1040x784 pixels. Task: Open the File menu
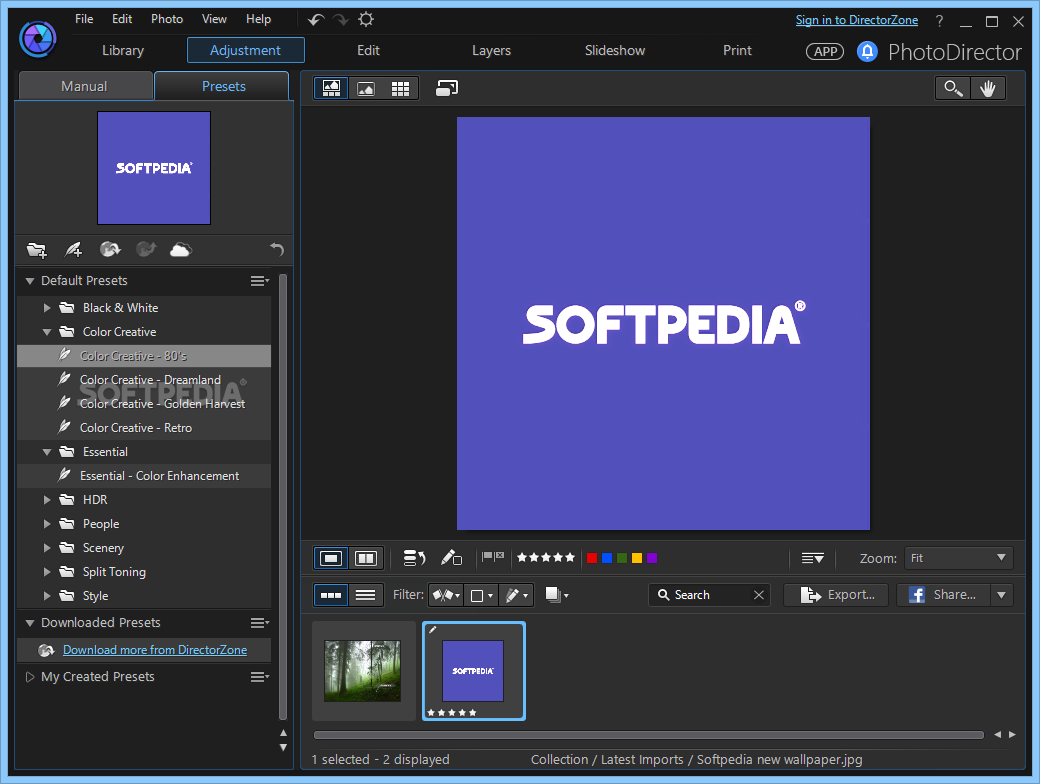click(x=84, y=19)
